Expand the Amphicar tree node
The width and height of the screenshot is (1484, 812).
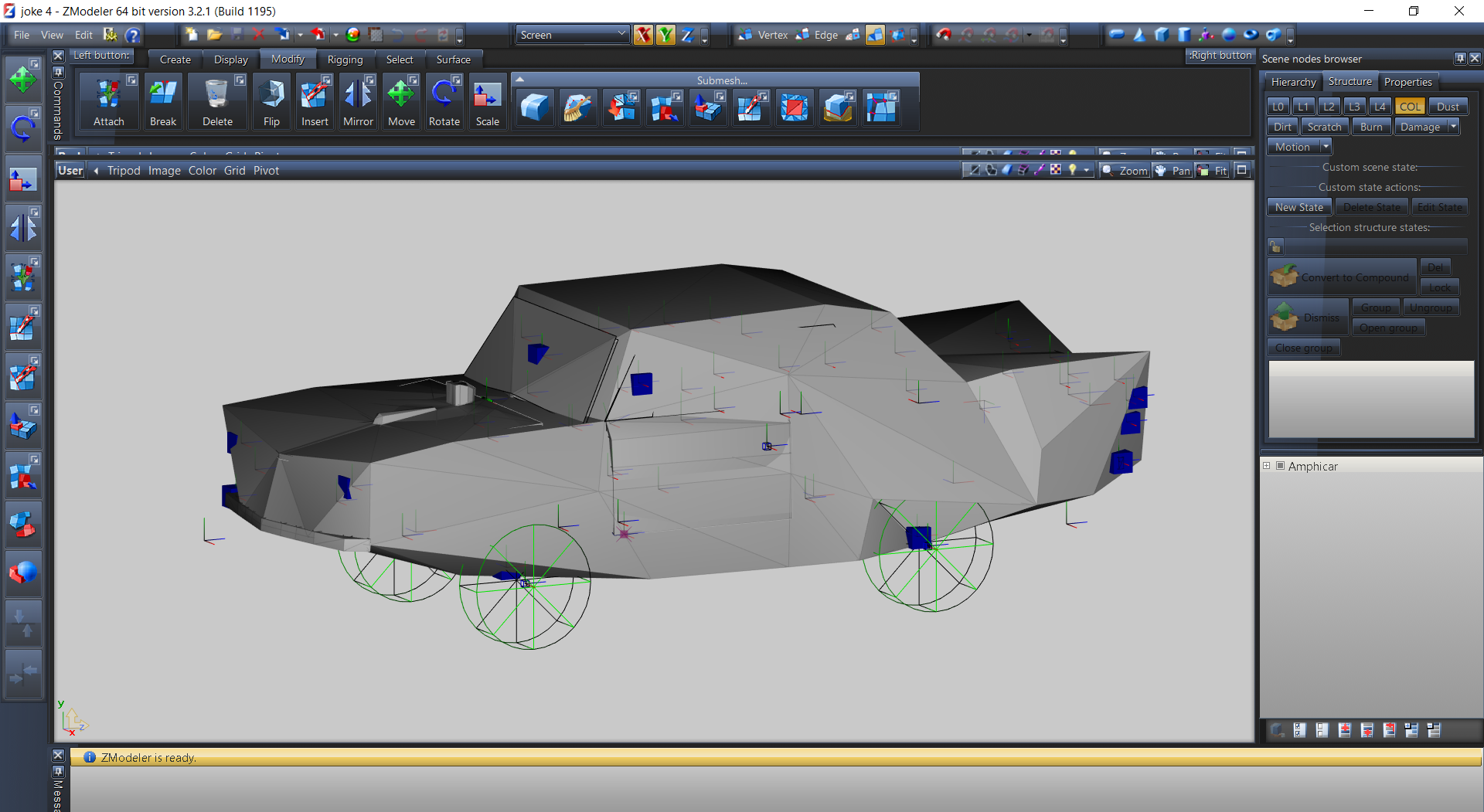pyautogui.click(x=1267, y=466)
